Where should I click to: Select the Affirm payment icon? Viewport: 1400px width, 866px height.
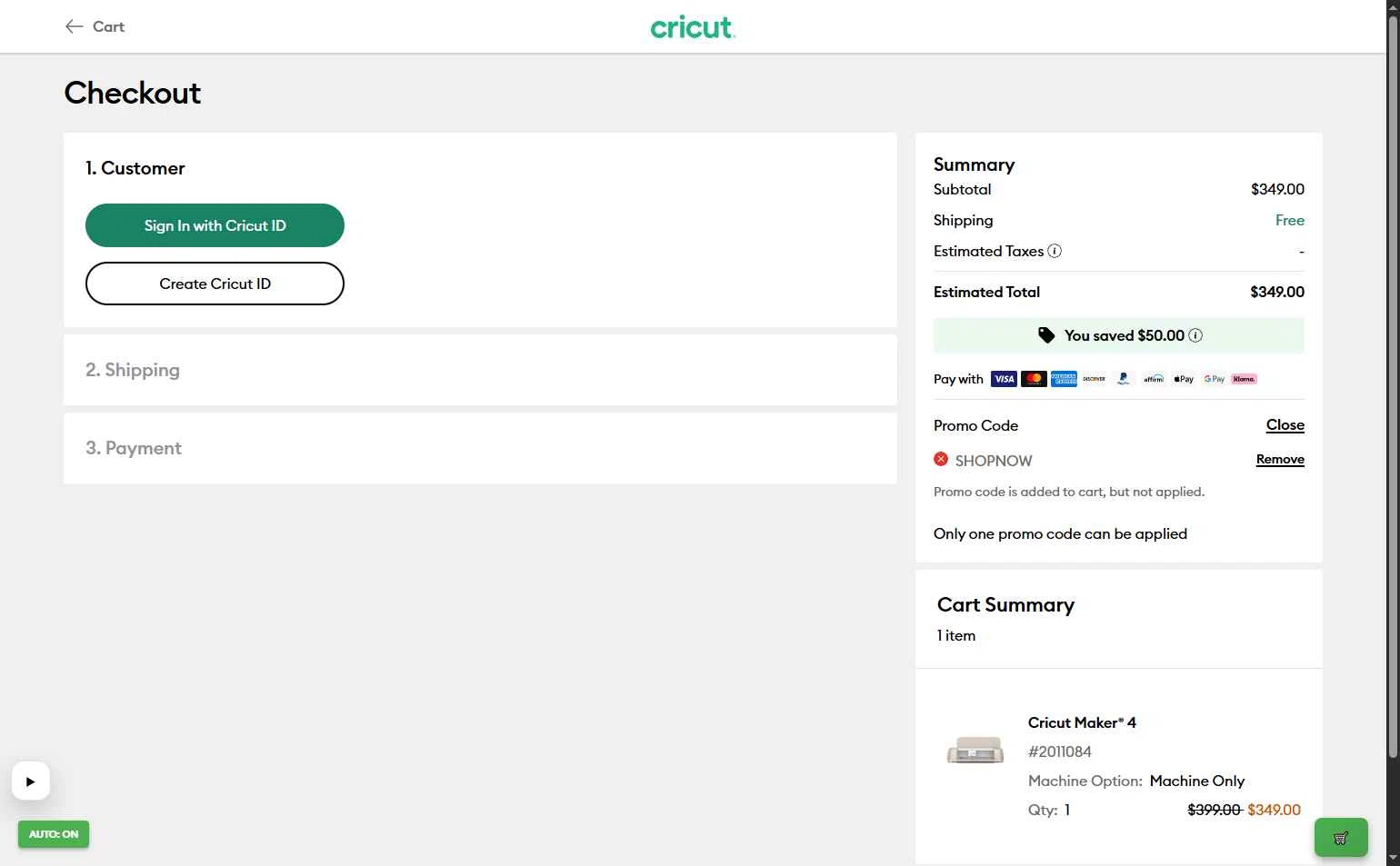pos(1154,379)
